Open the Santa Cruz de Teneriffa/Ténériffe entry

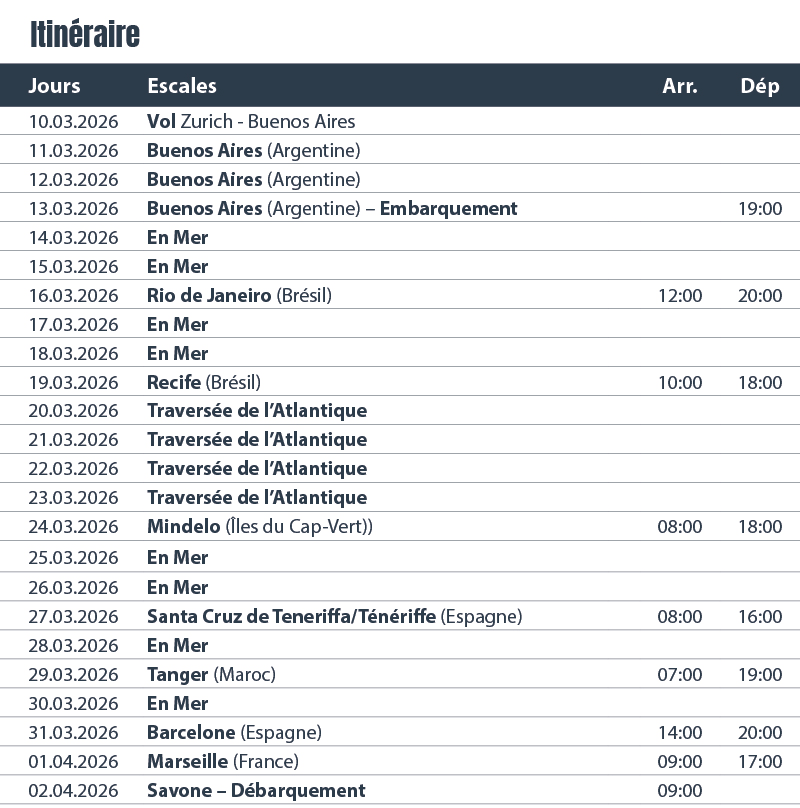point(334,617)
